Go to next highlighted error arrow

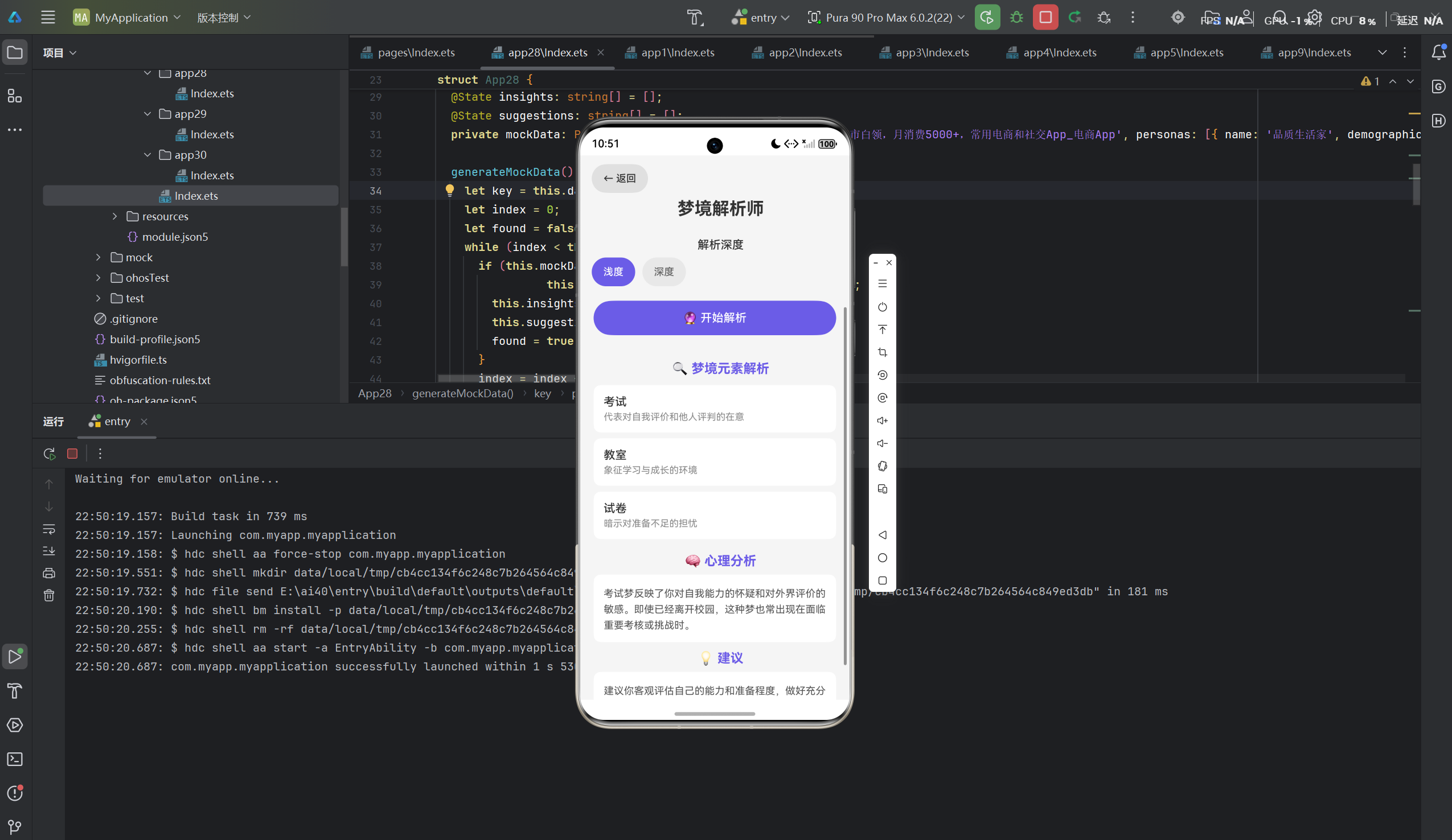click(x=1410, y=81)
